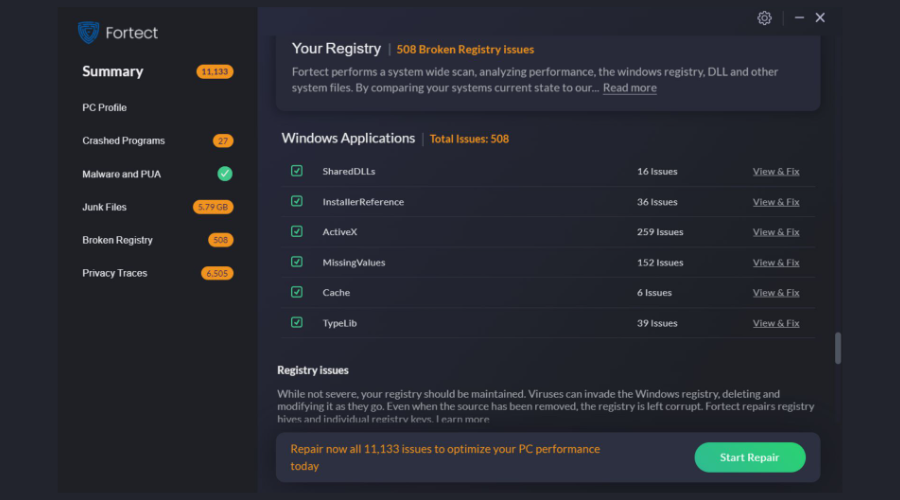Click the 6,505 privacy traces badge
The image size is (900, 500).
(216, 273)
